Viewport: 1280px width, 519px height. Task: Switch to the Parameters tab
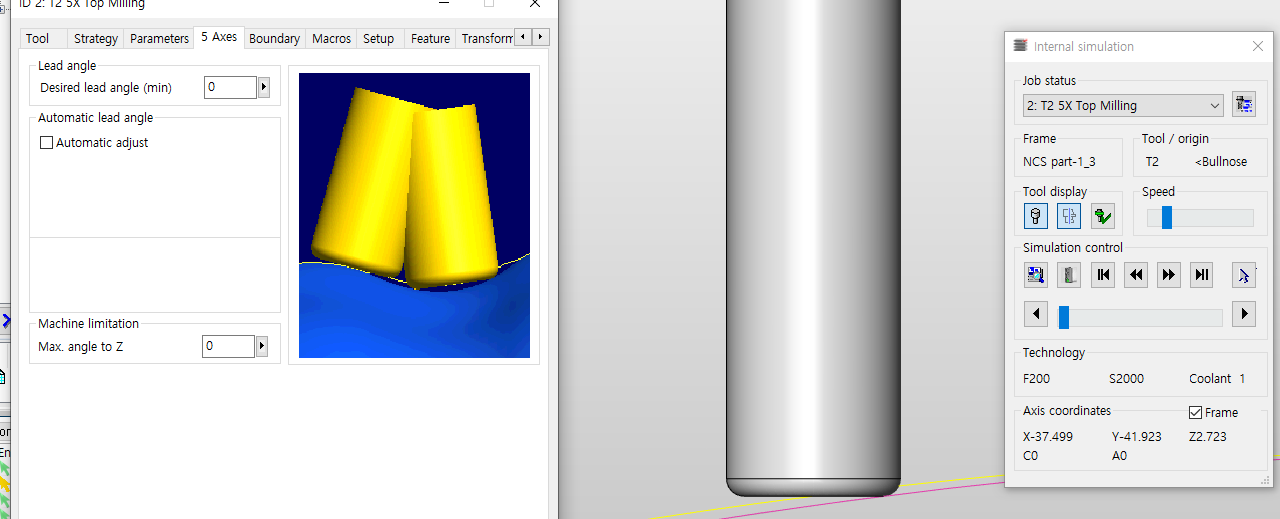(159, 38)
